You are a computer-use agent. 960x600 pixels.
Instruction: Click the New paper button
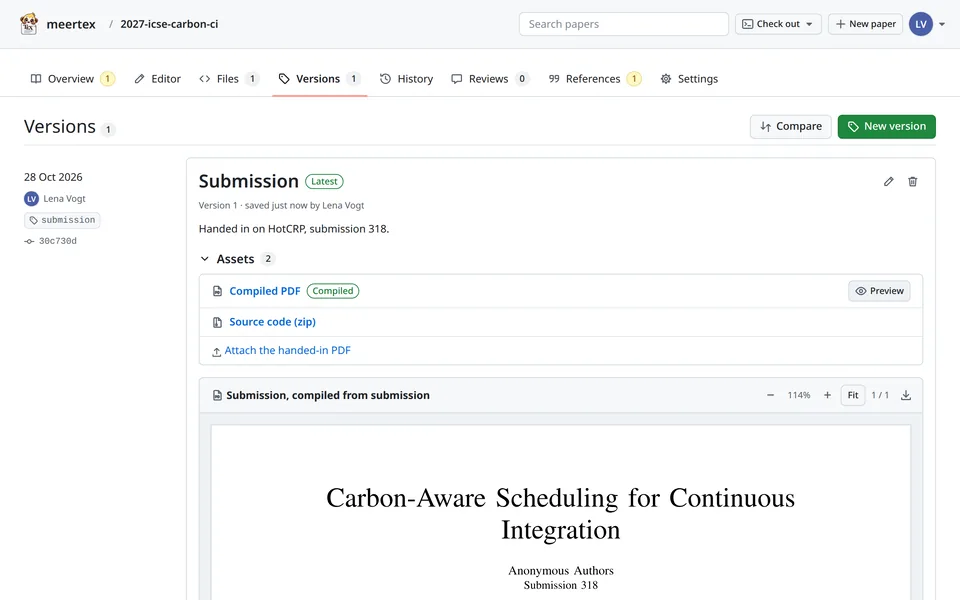coord(865,24)
